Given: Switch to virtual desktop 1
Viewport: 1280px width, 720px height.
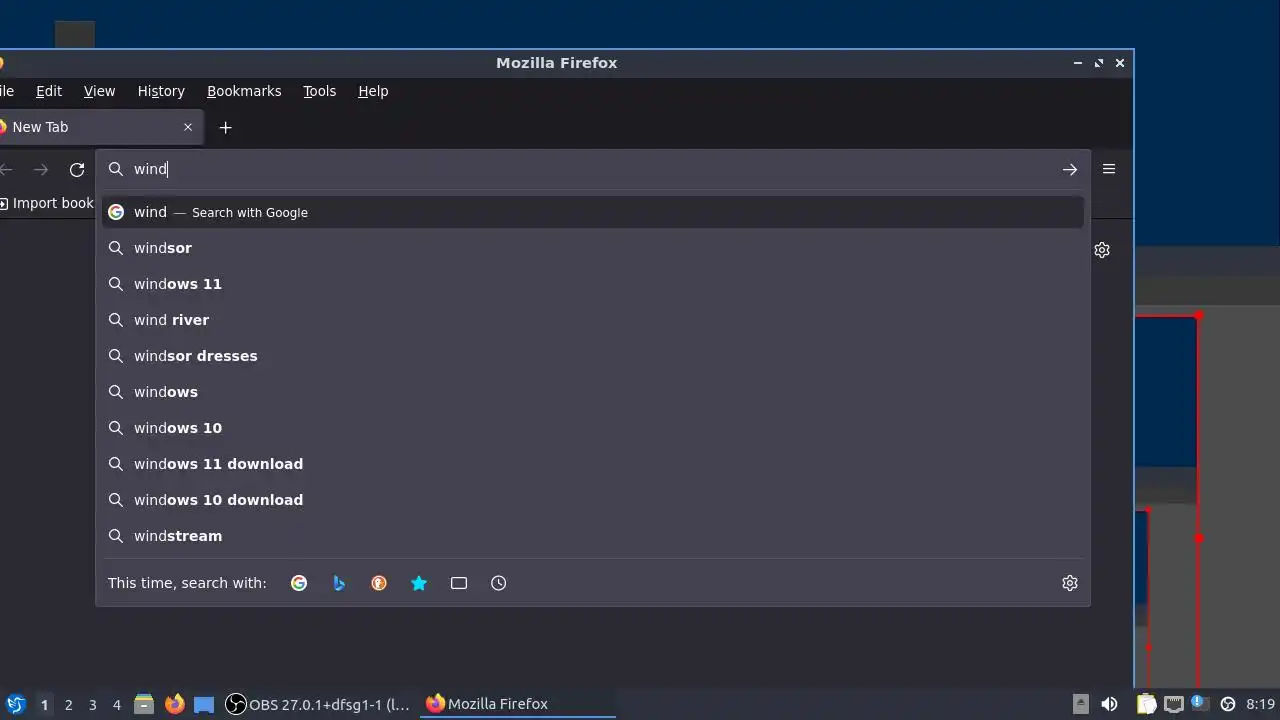Looking at the screenshot, I should click(44, 705).
